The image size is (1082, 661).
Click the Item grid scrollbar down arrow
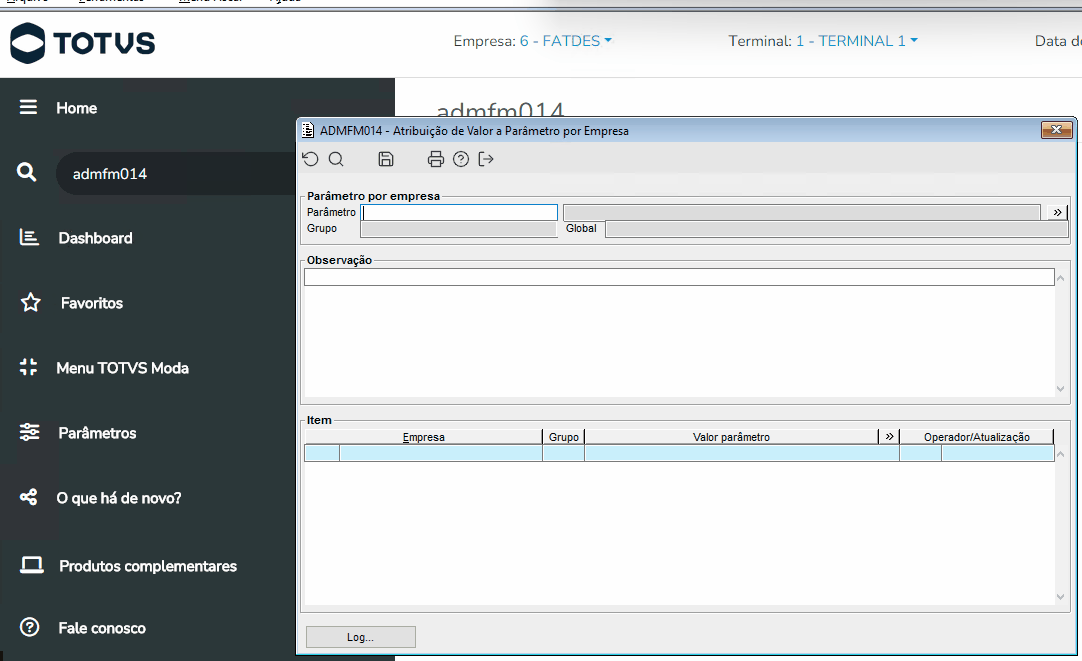pos(1061,597)
